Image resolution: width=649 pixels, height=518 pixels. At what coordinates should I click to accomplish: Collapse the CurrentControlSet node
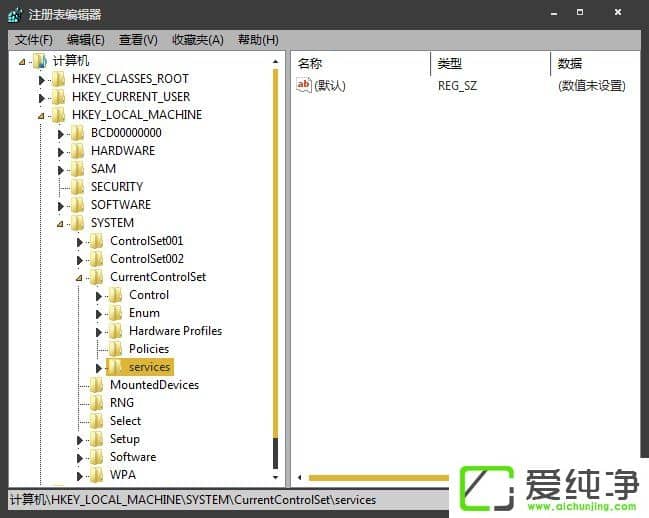click(x=80, y=278)
